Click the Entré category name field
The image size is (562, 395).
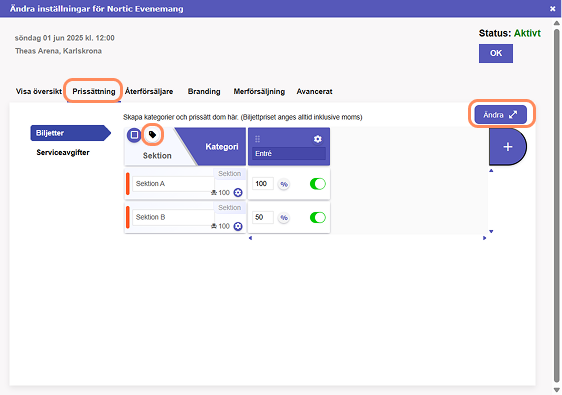pos(289,153)
